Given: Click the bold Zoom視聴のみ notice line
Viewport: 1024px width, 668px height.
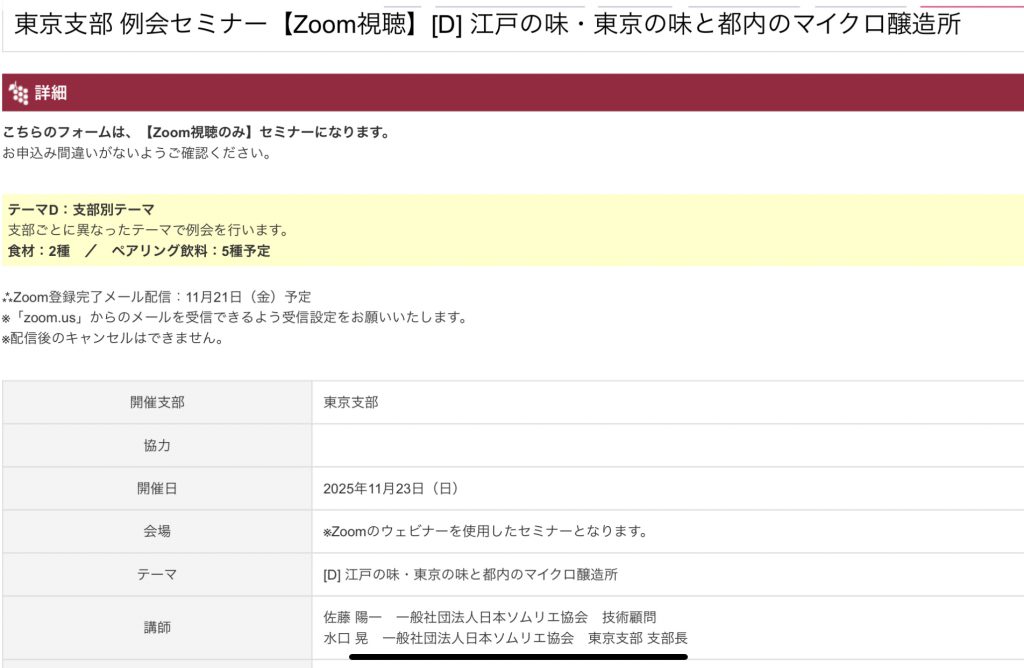Looking at the screenshot, I should (196, 132).
